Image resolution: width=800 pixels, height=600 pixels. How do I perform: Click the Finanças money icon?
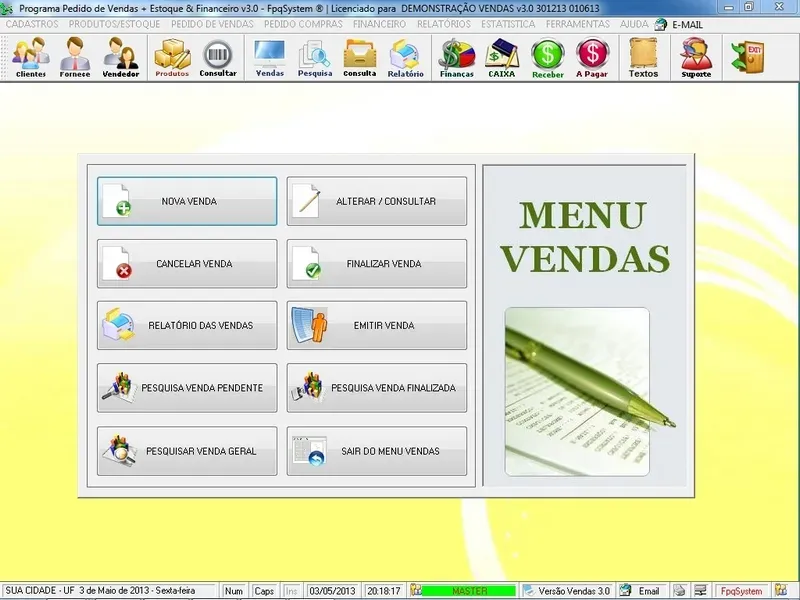tap(456, 57)
